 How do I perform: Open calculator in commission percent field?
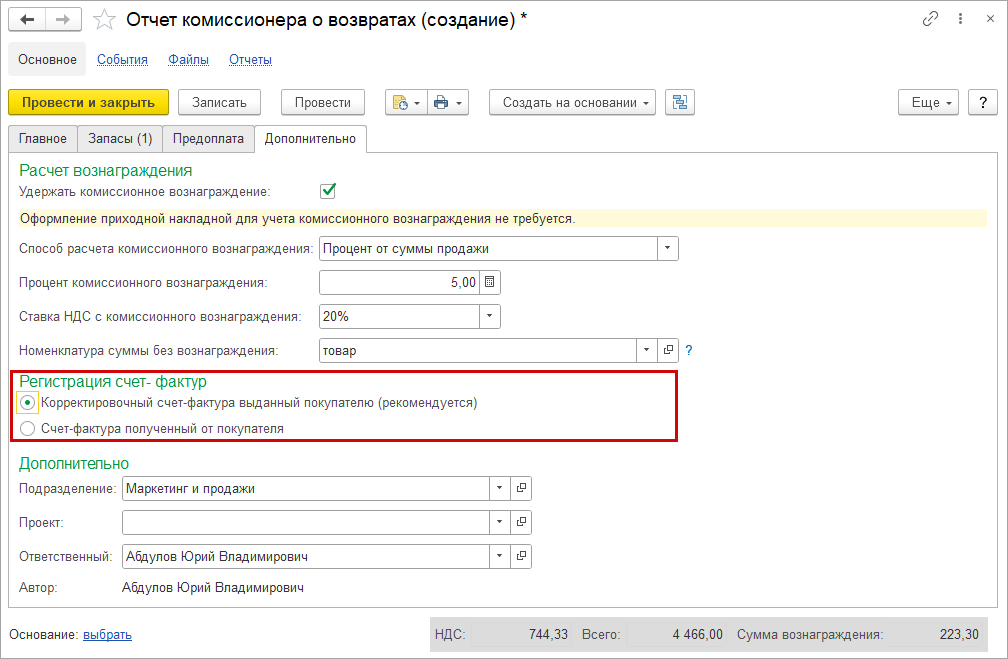tap(490, 283)
